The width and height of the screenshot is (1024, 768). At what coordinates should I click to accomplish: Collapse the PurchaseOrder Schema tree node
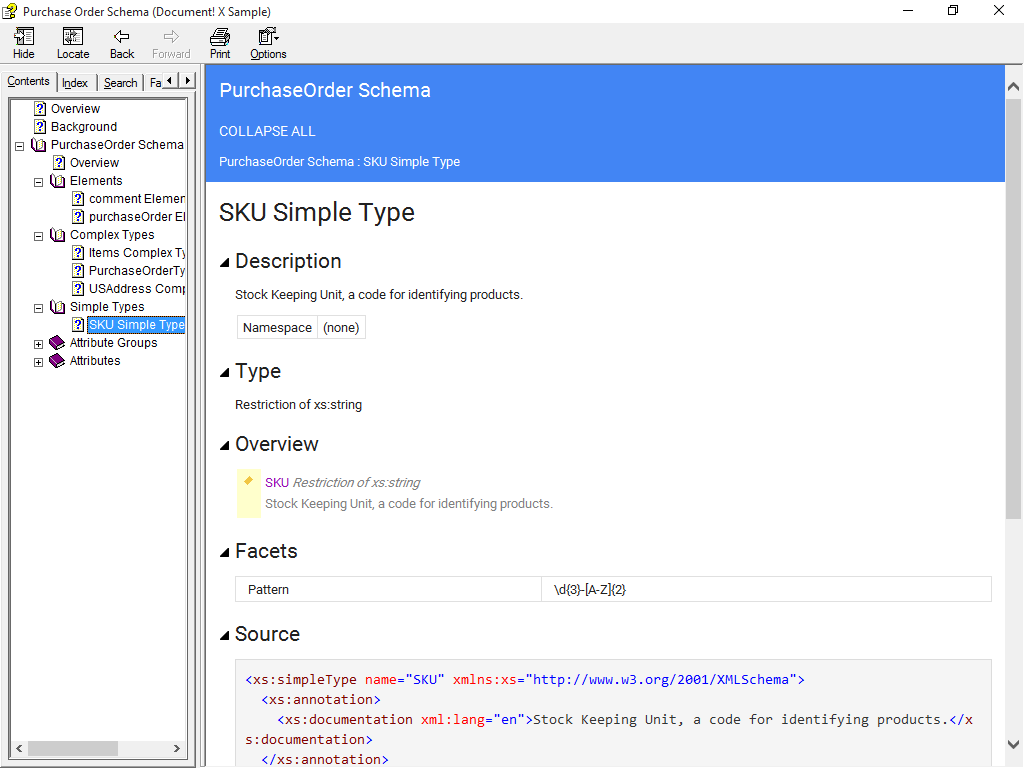tap(20, 146)
